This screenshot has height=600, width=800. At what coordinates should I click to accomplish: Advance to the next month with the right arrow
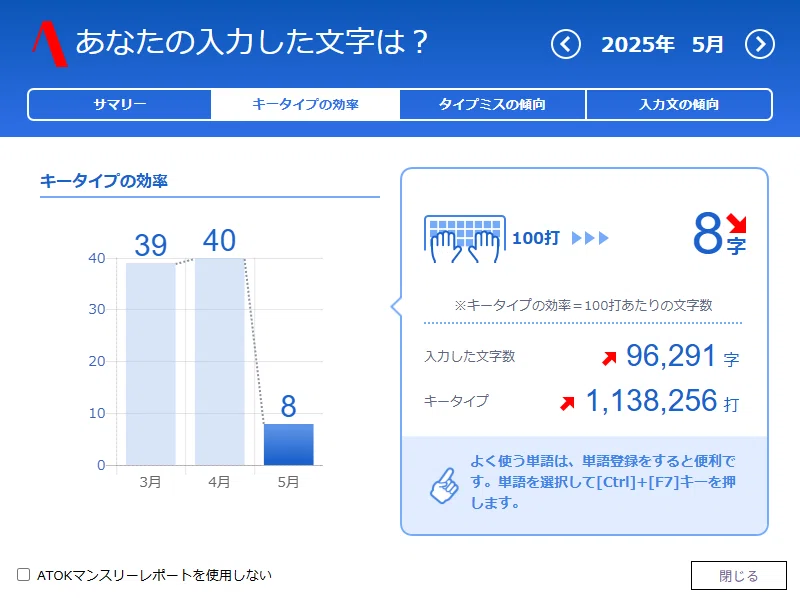click(760, 44)
